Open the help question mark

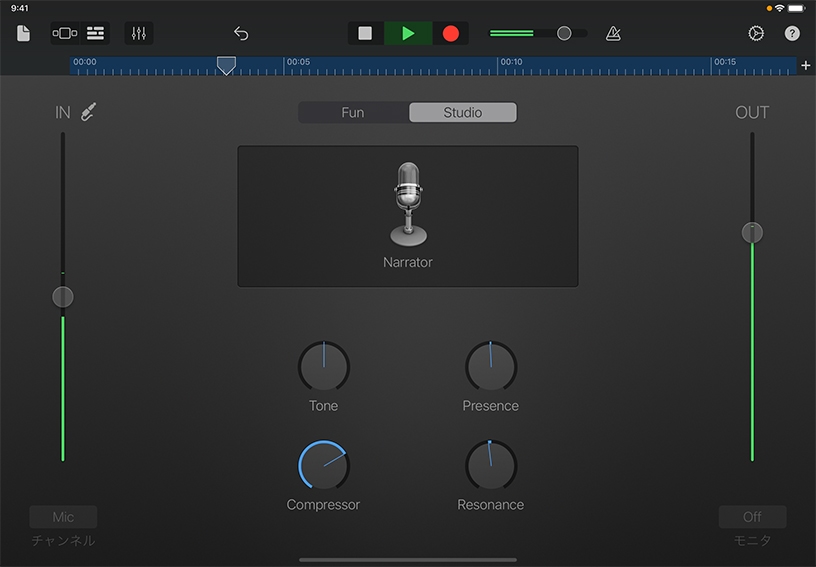click(x=792, y=33)
